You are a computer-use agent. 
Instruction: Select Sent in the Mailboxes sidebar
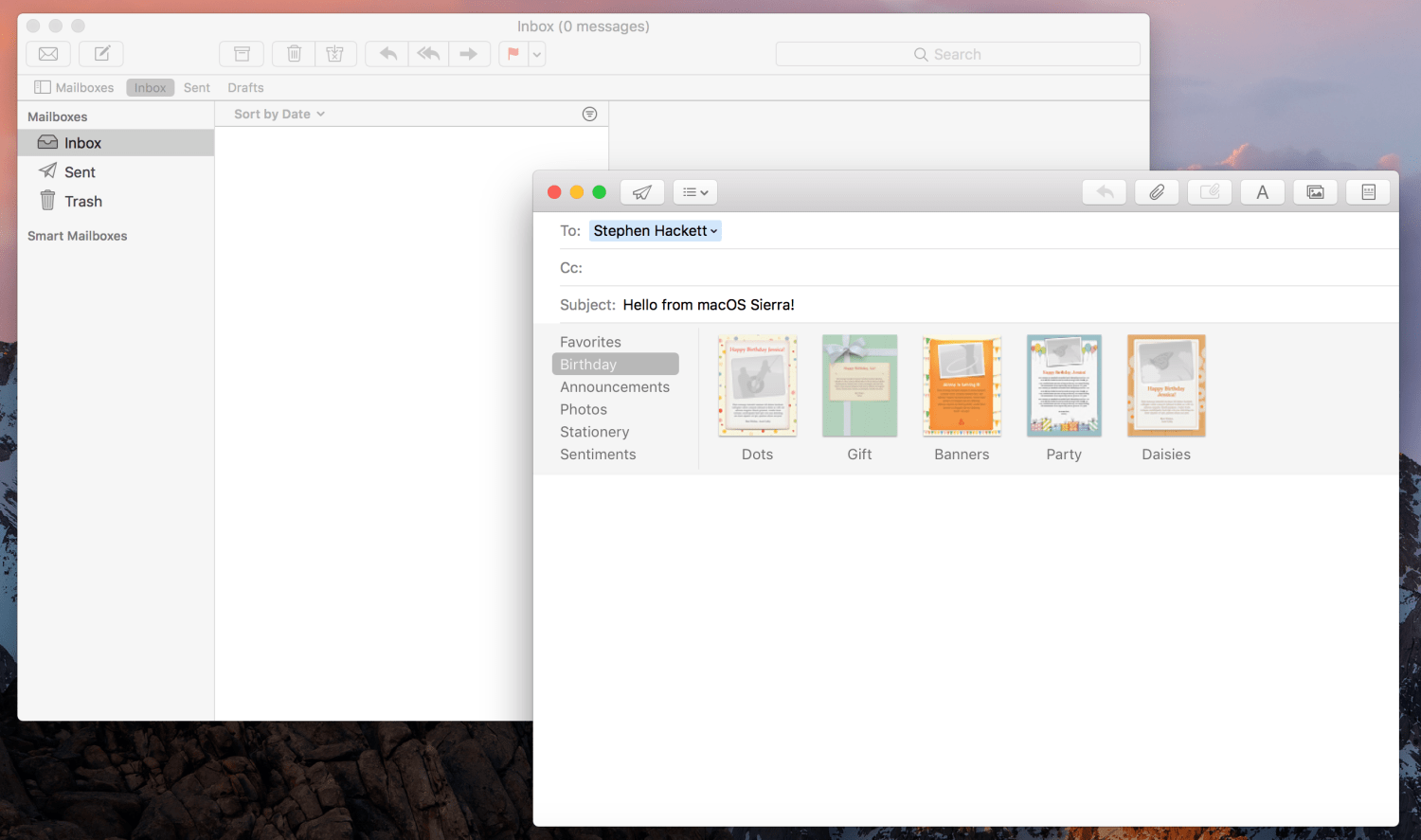pos(116,172)
